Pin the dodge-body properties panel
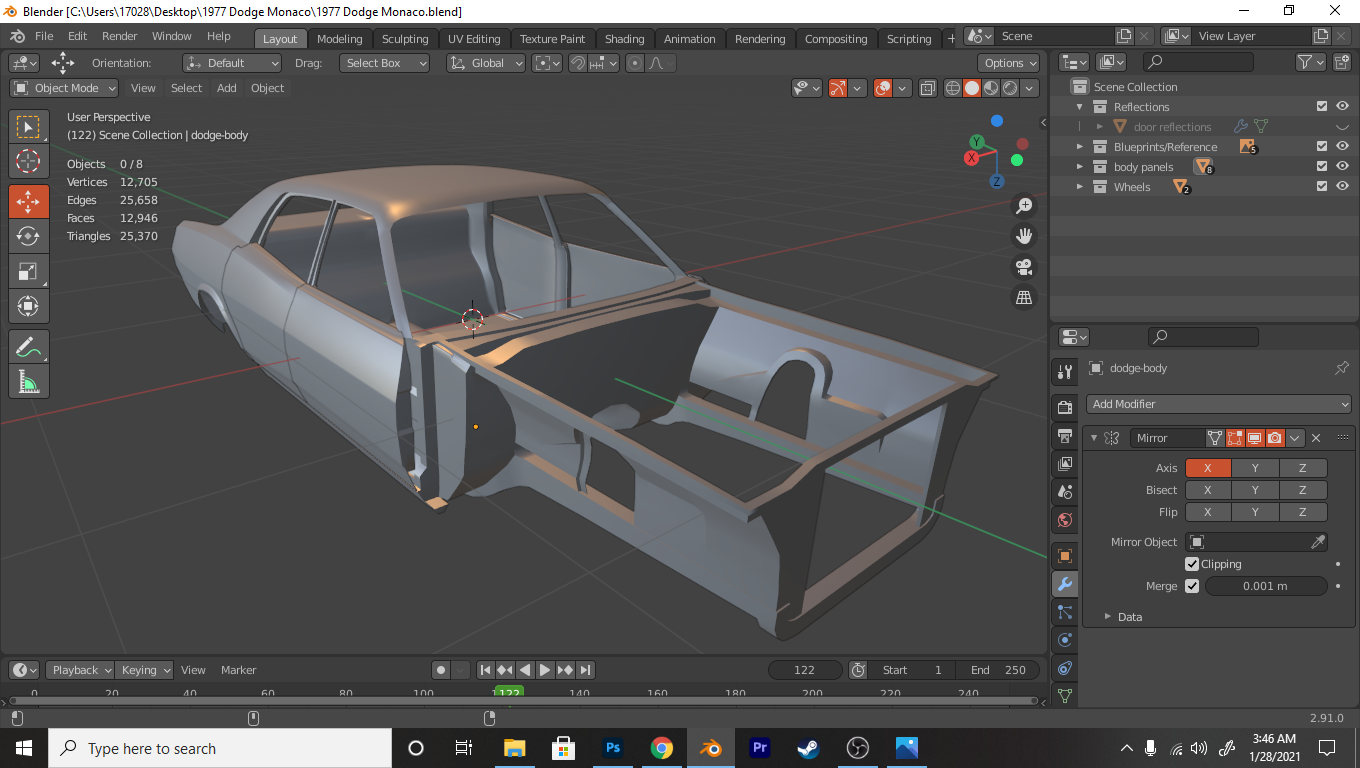The height and width of the screenshot is (768, 1360). coord(1342,368)
